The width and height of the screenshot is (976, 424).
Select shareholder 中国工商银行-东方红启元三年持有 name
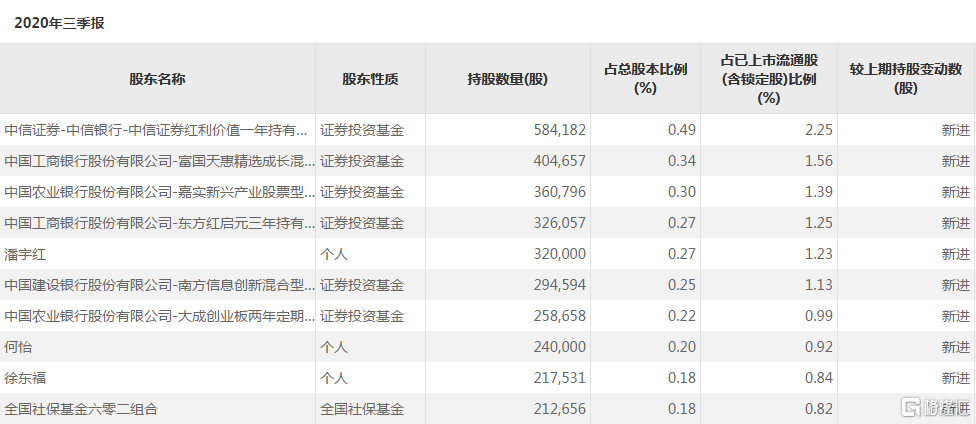click(160, 223)
